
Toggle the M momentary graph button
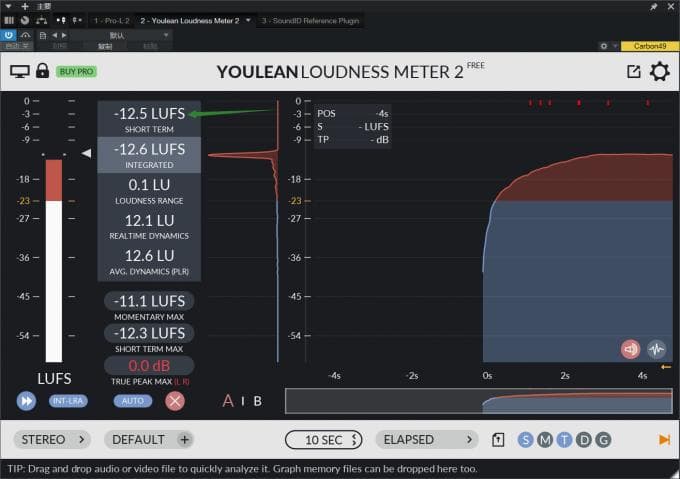(x=545, y=440)
